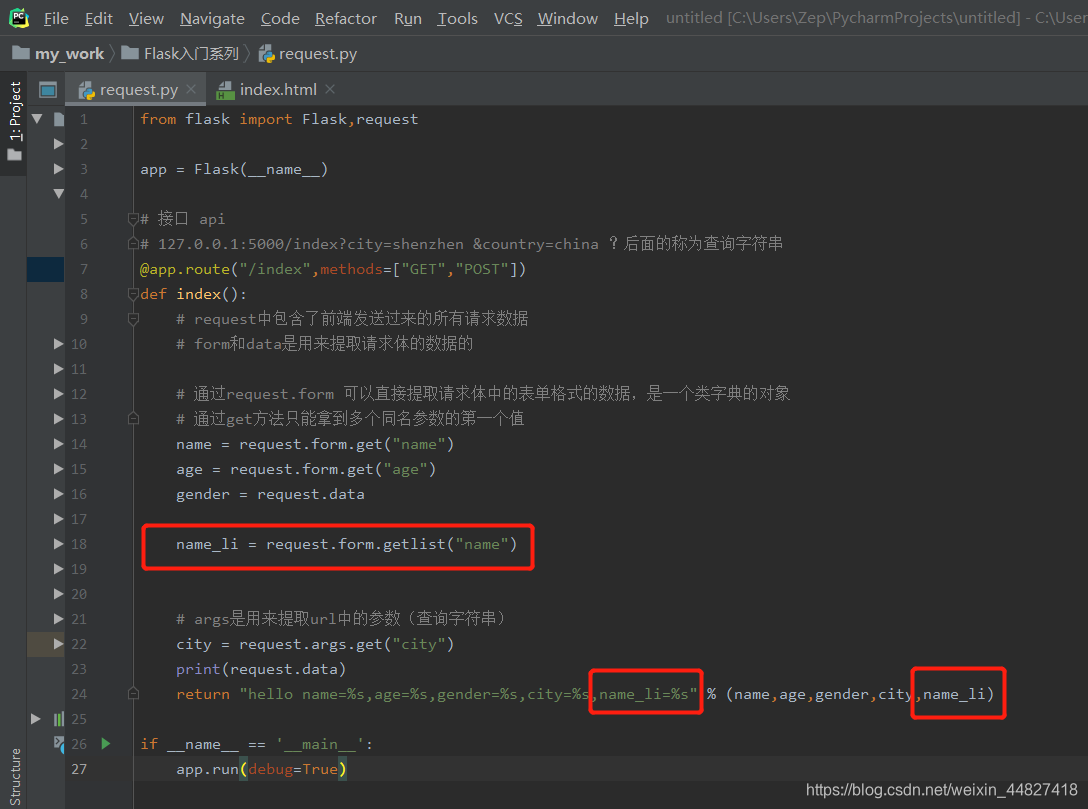1088x809 pixels.
Task: Expand the tree arrow beside line number 22
Action: pyautogui.click(x=59, y=643)
